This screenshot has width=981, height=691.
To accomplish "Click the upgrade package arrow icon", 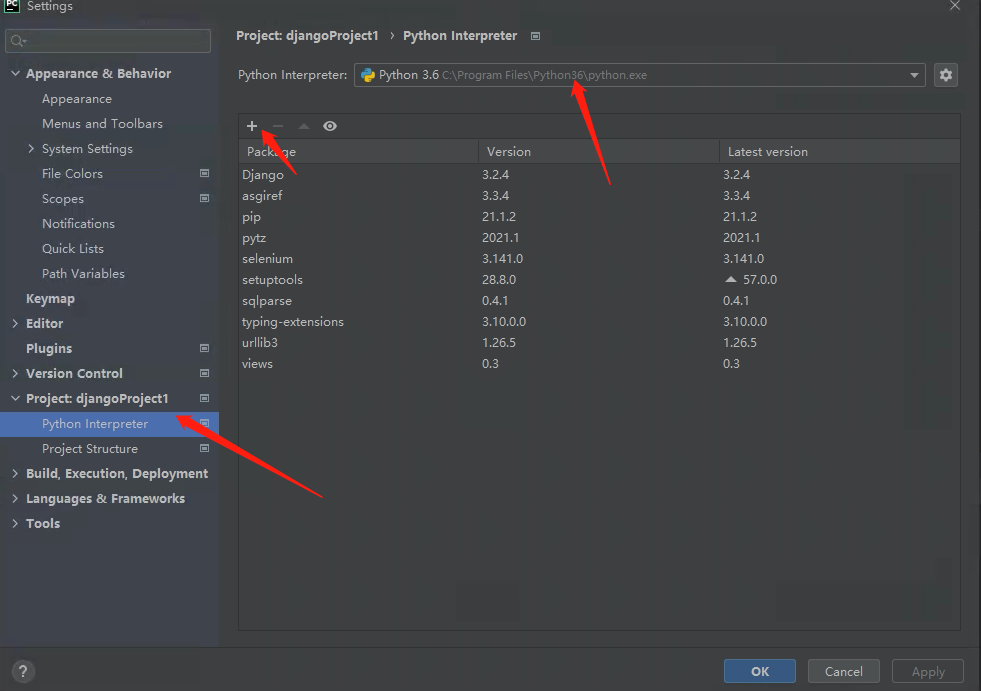I will (304, 126).
